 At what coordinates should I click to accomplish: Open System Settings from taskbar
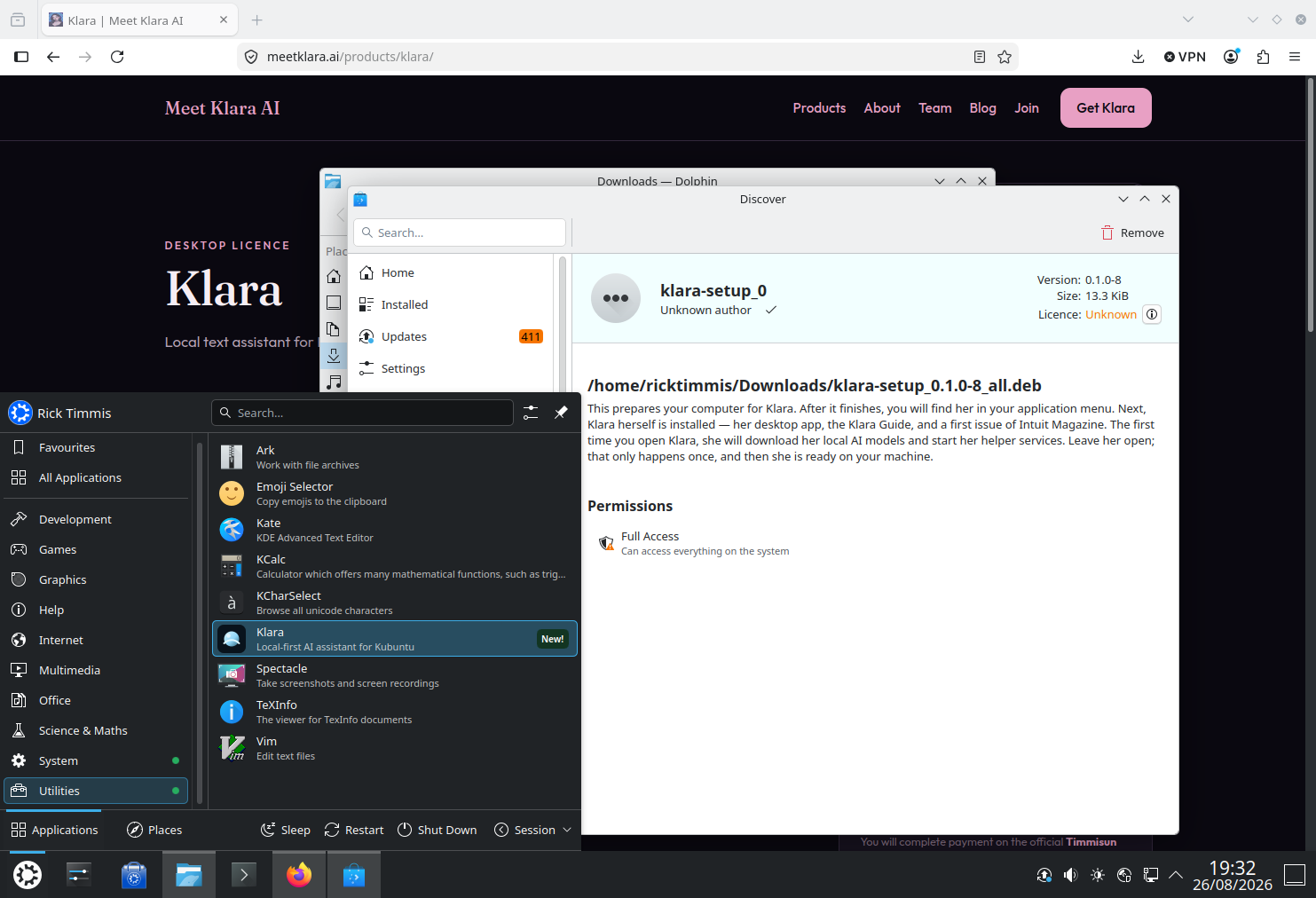click(x=79, y=875)
